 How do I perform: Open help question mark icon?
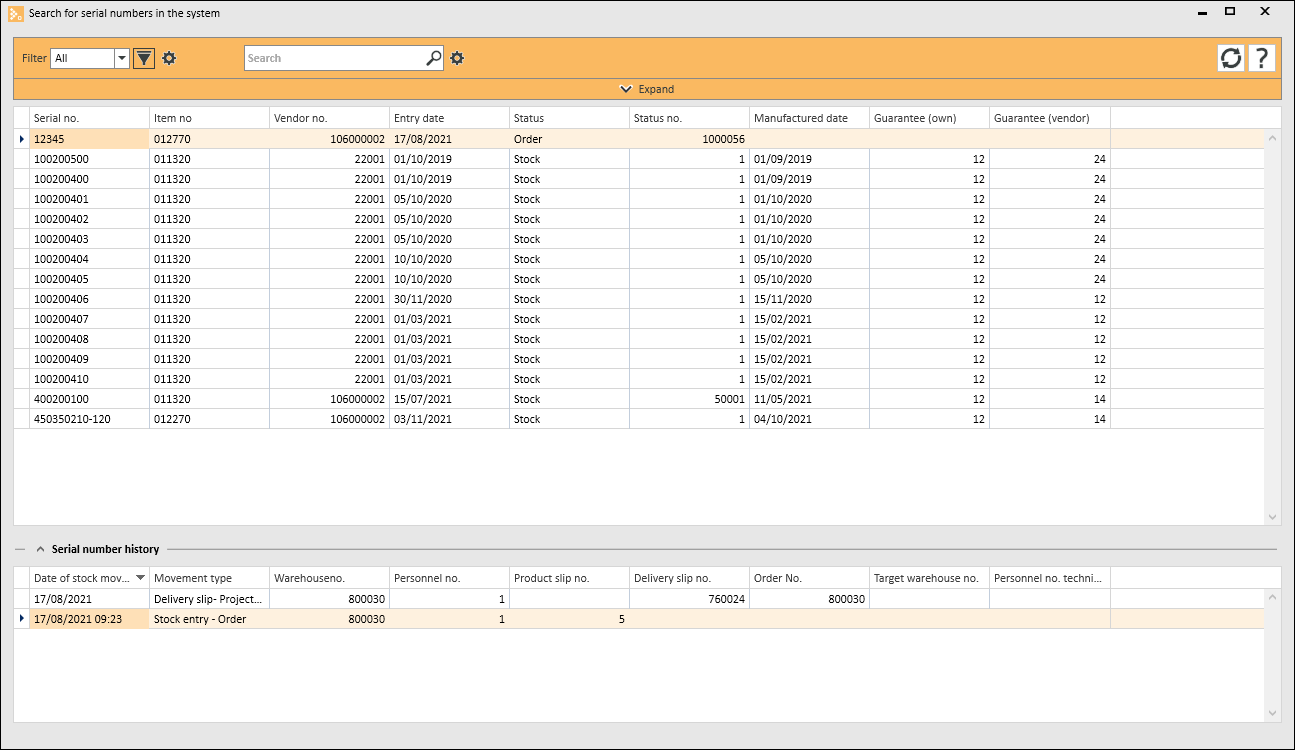[1262, 58]
